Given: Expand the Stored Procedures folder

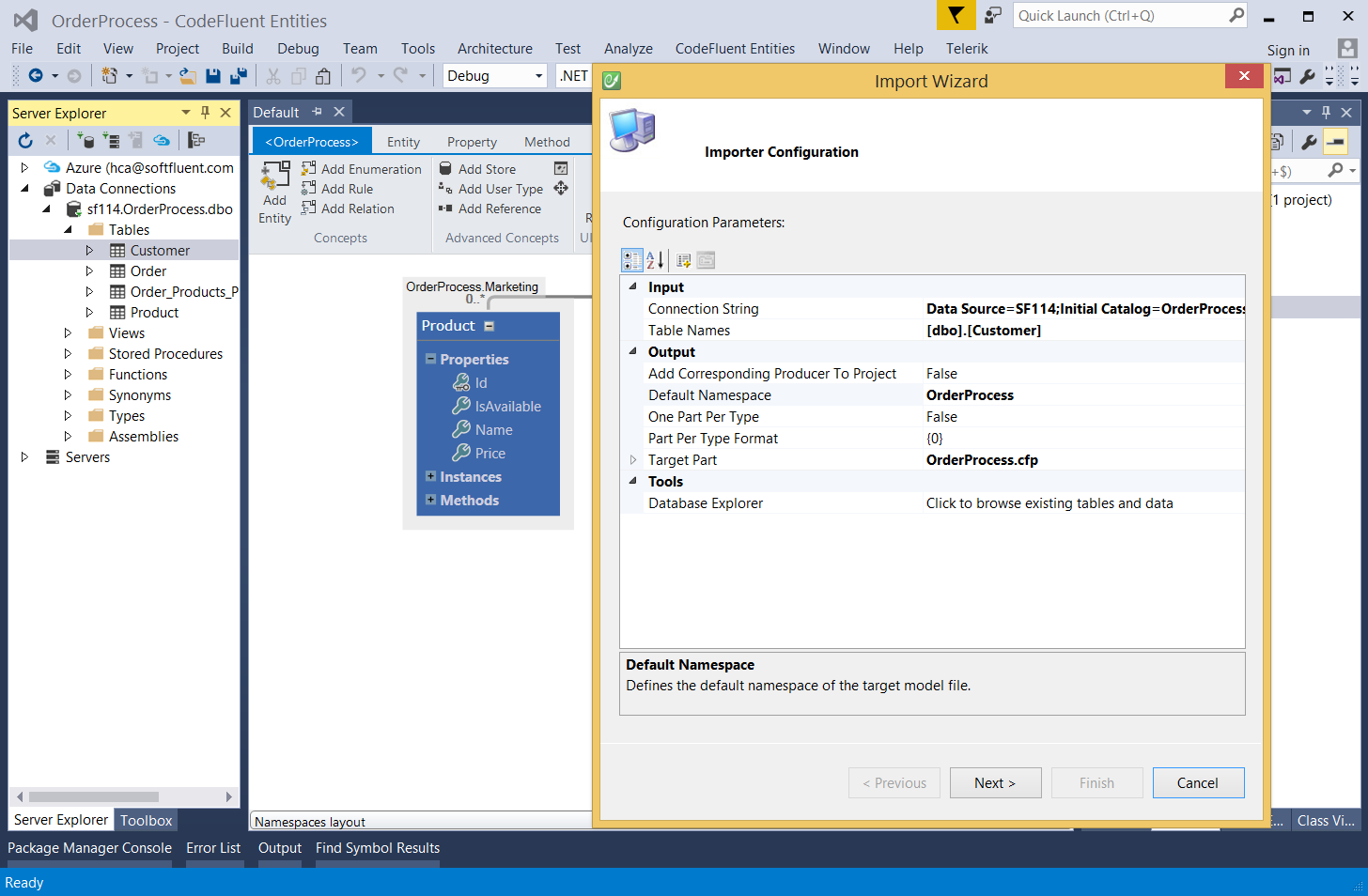Looking at the screenshot, I should (68, 354).
